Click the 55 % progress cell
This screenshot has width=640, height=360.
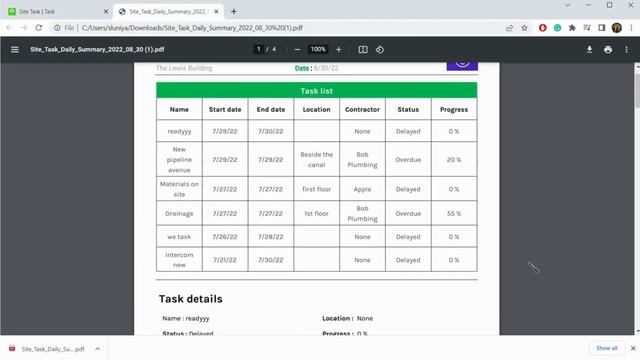(454, 213)
